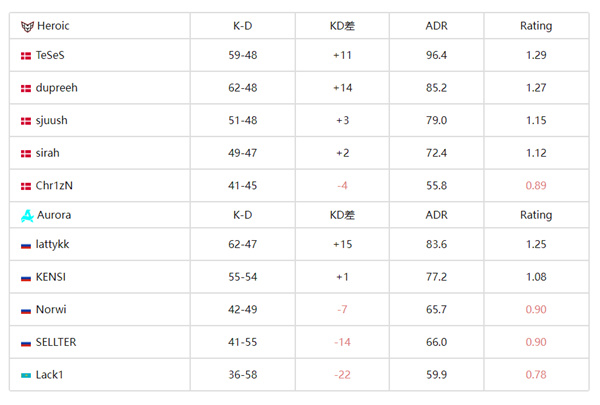Click the flag icon next to Chr1zN

pos(26,186)
